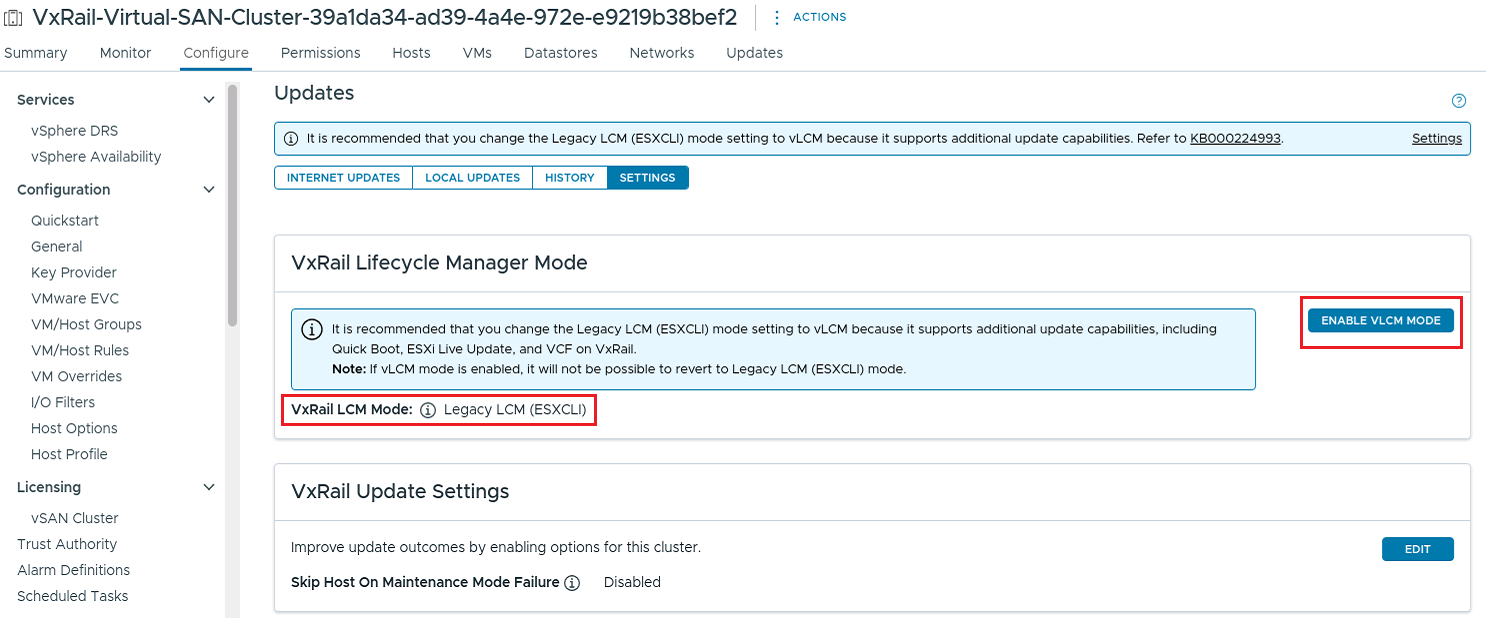
Task: Open vSAN Cluster licensing settings
Action: click(x=74, y=518)
